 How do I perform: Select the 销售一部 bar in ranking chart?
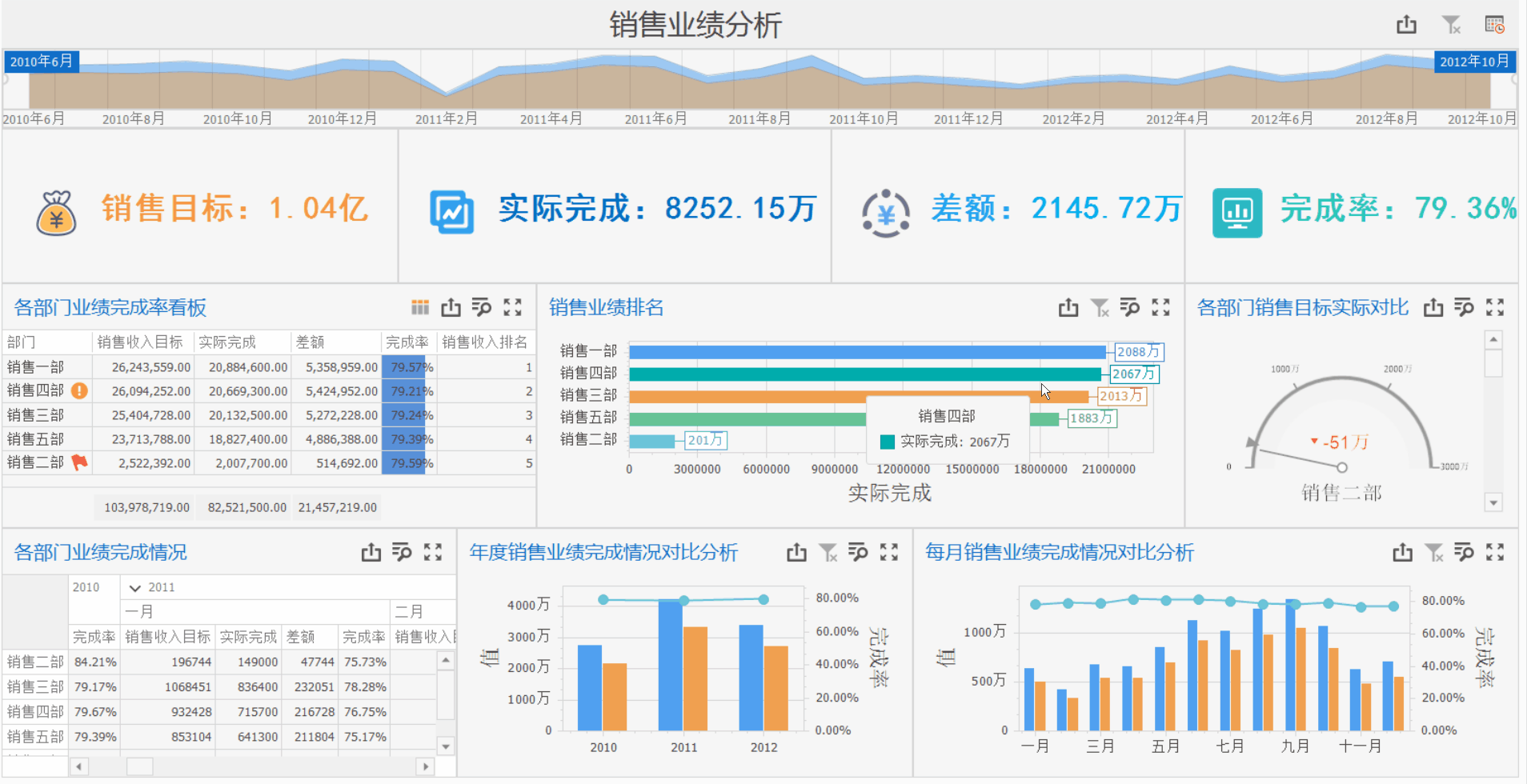867,352
